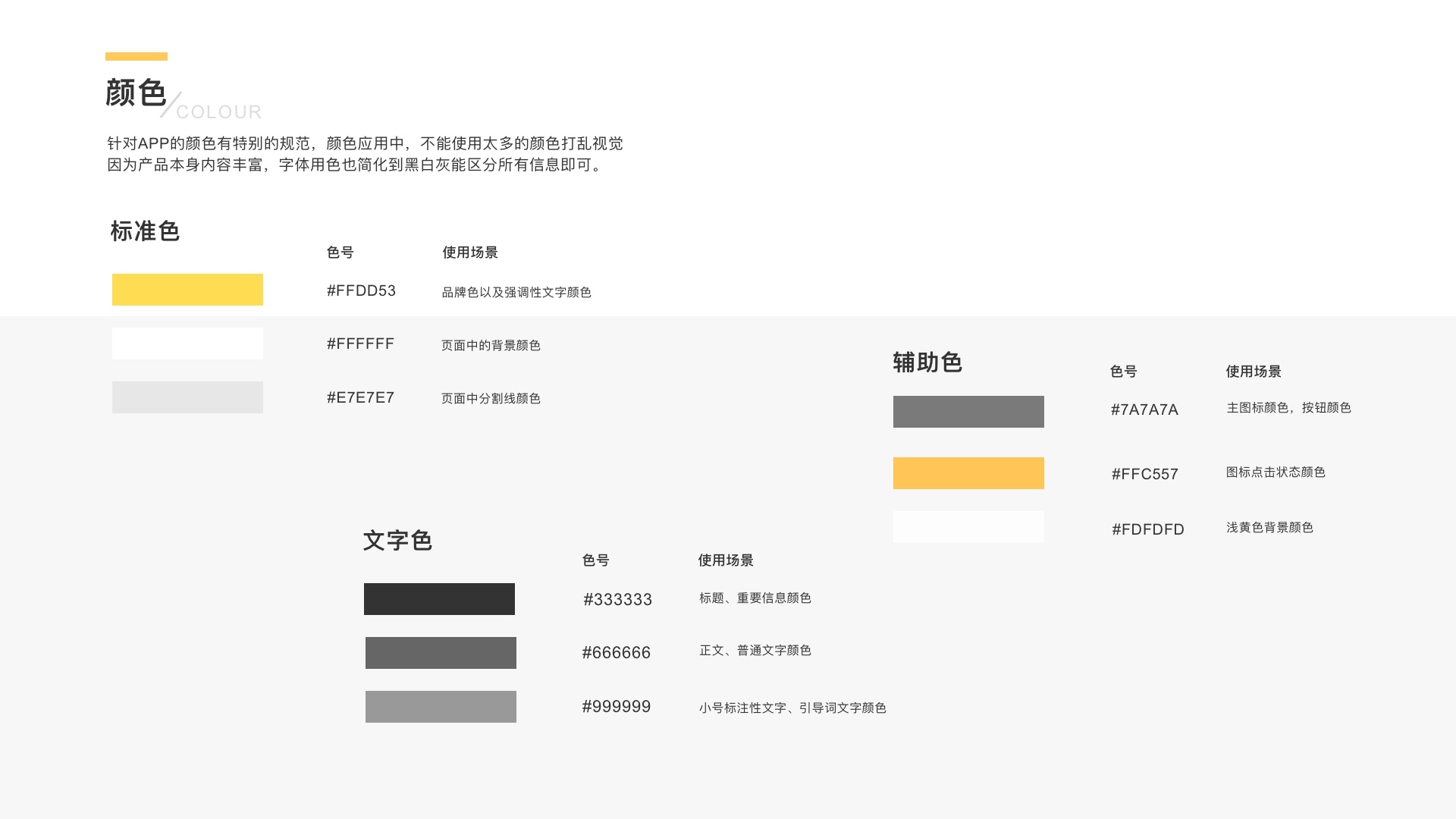Click the #E7E7E7 hex code text
Screen dimensions: 1456x819
pyautogui.click(x=360, y=398)
